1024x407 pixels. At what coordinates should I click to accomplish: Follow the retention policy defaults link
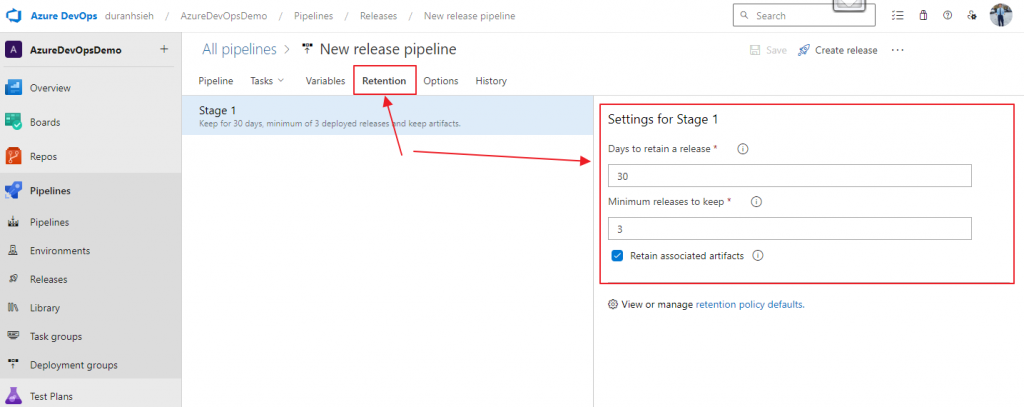coord(749,304)
